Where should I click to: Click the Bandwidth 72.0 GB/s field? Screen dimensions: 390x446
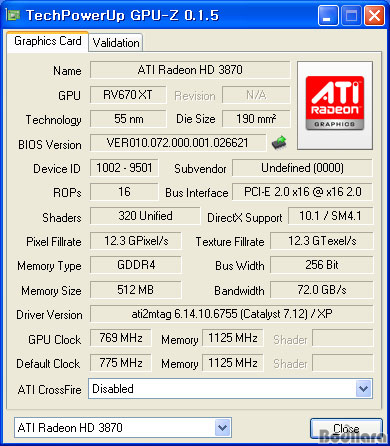pos(322,290)
